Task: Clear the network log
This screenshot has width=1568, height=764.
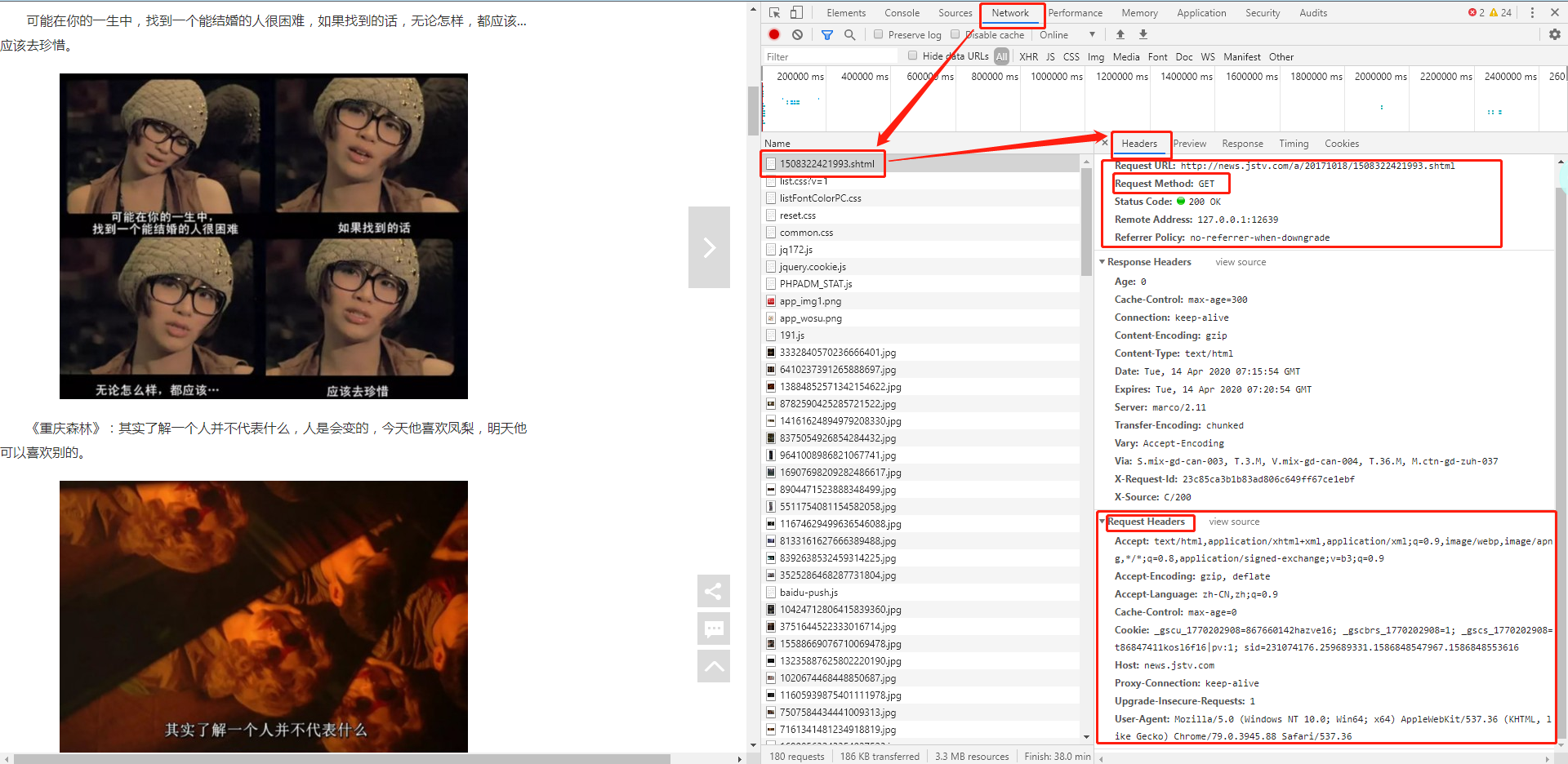Action: coord(797,34)
